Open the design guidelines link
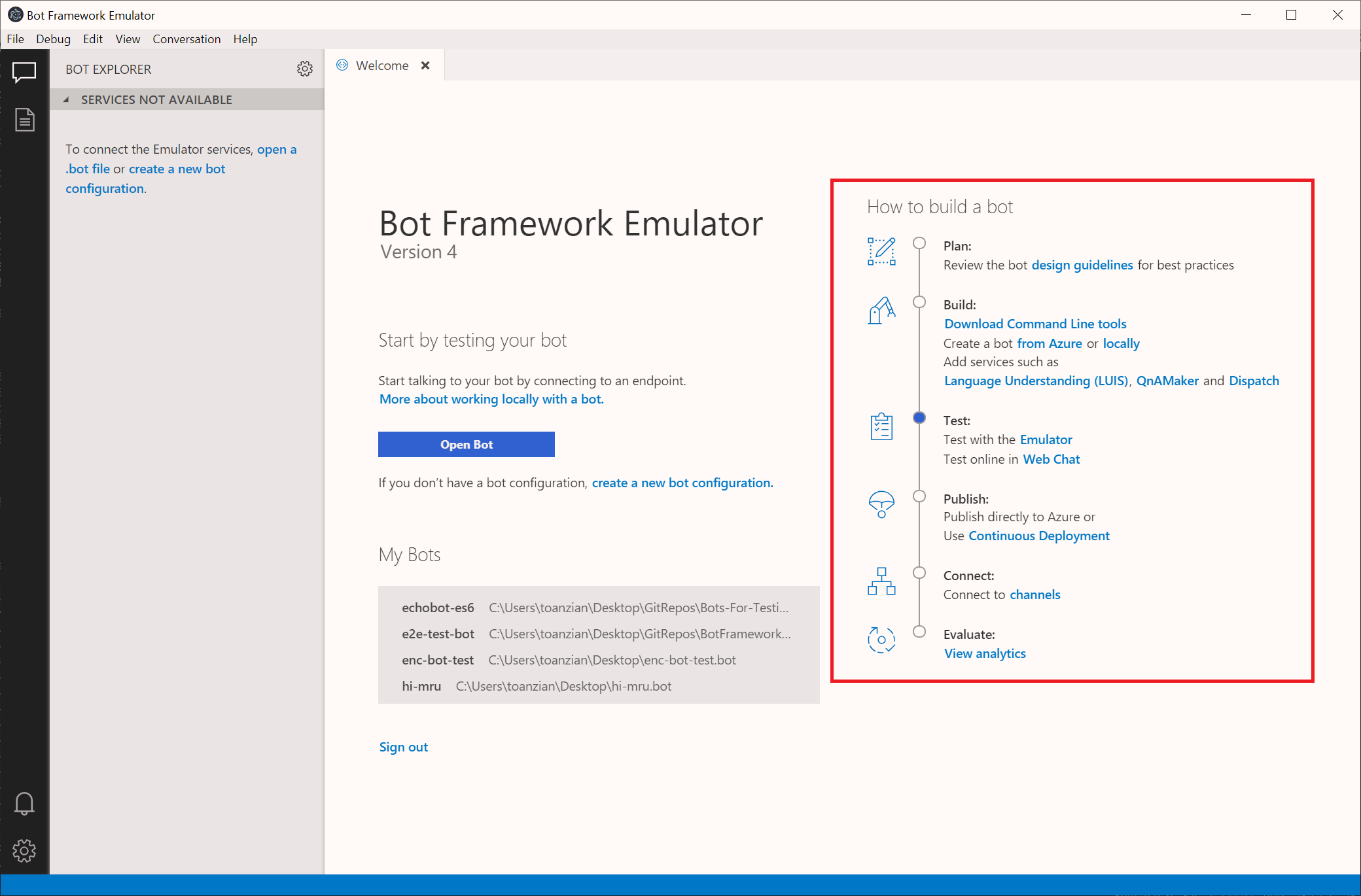 coord(1082,265)
